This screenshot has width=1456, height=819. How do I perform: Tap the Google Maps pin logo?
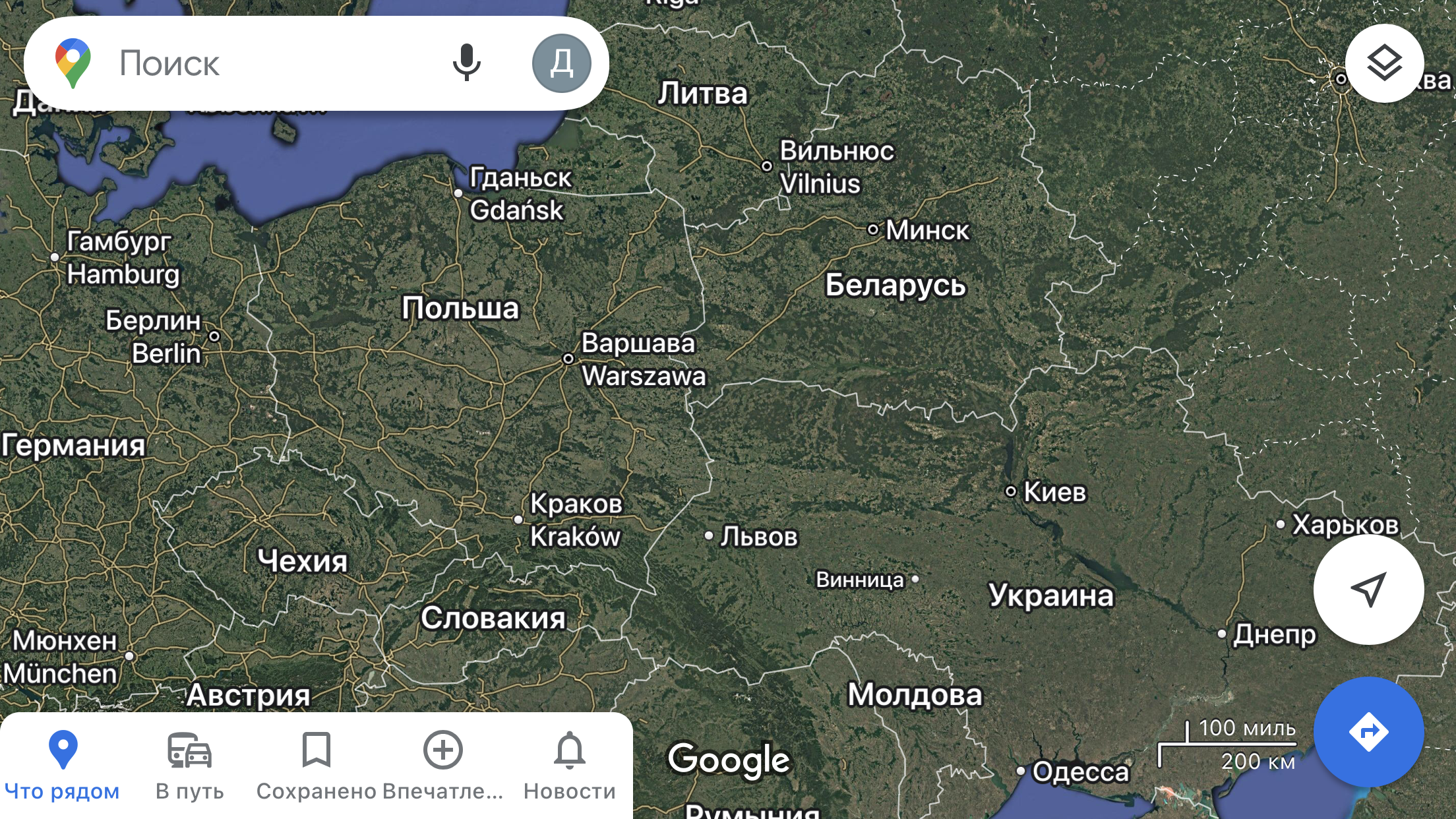73,63
